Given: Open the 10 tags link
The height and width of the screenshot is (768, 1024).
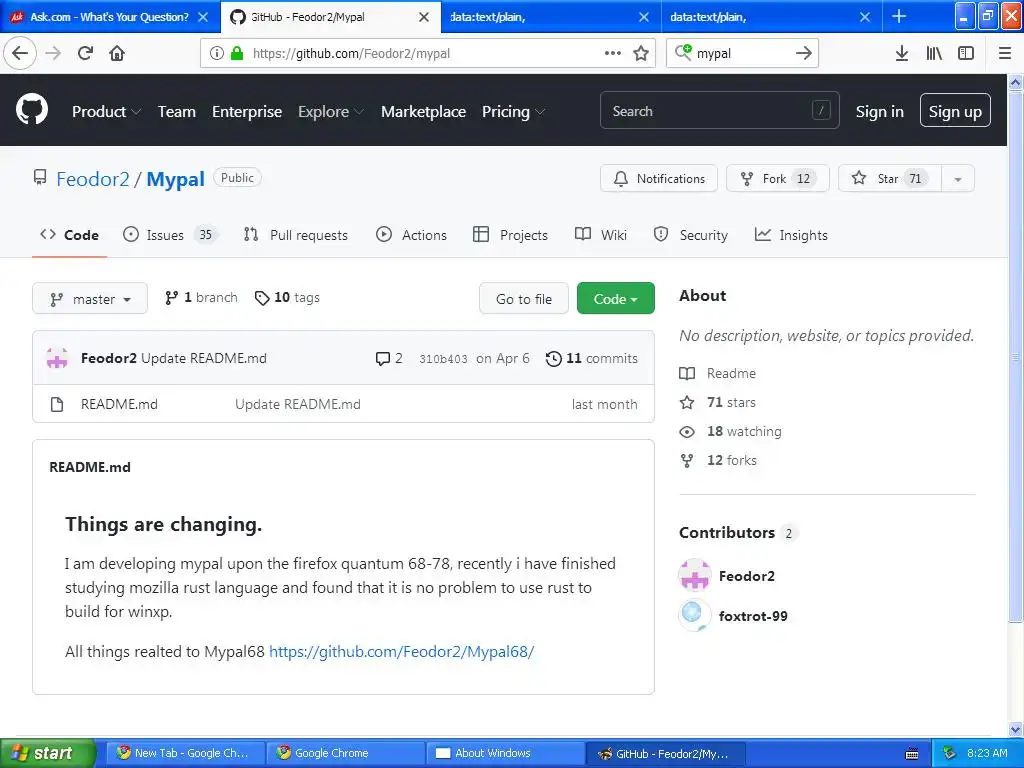Looking at the screenshot, I should (x=287, y=298).
